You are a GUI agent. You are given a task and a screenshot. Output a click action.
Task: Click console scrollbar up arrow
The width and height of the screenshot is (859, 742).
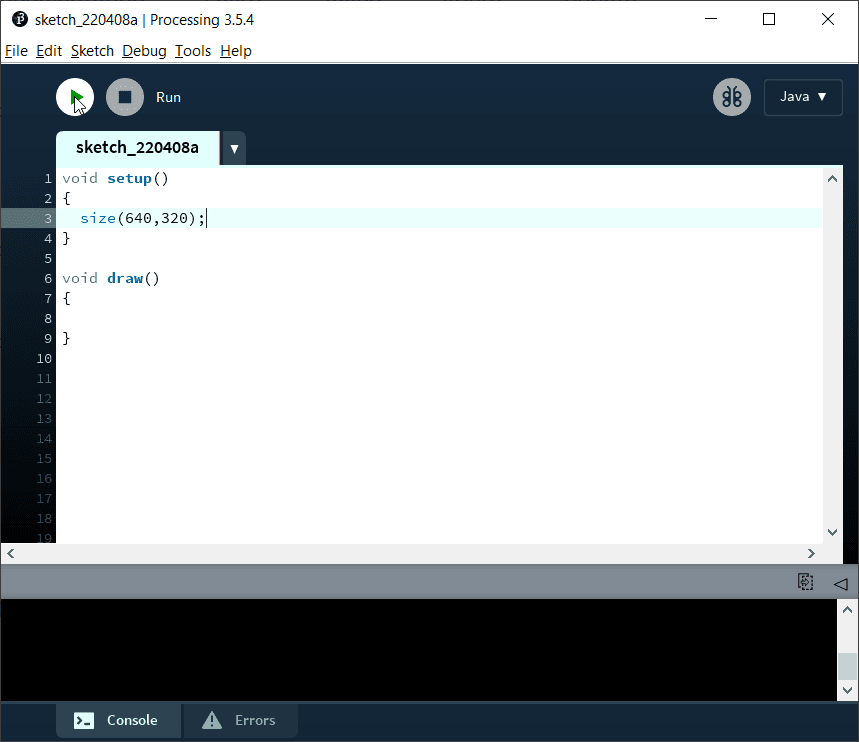pos(847,609)
